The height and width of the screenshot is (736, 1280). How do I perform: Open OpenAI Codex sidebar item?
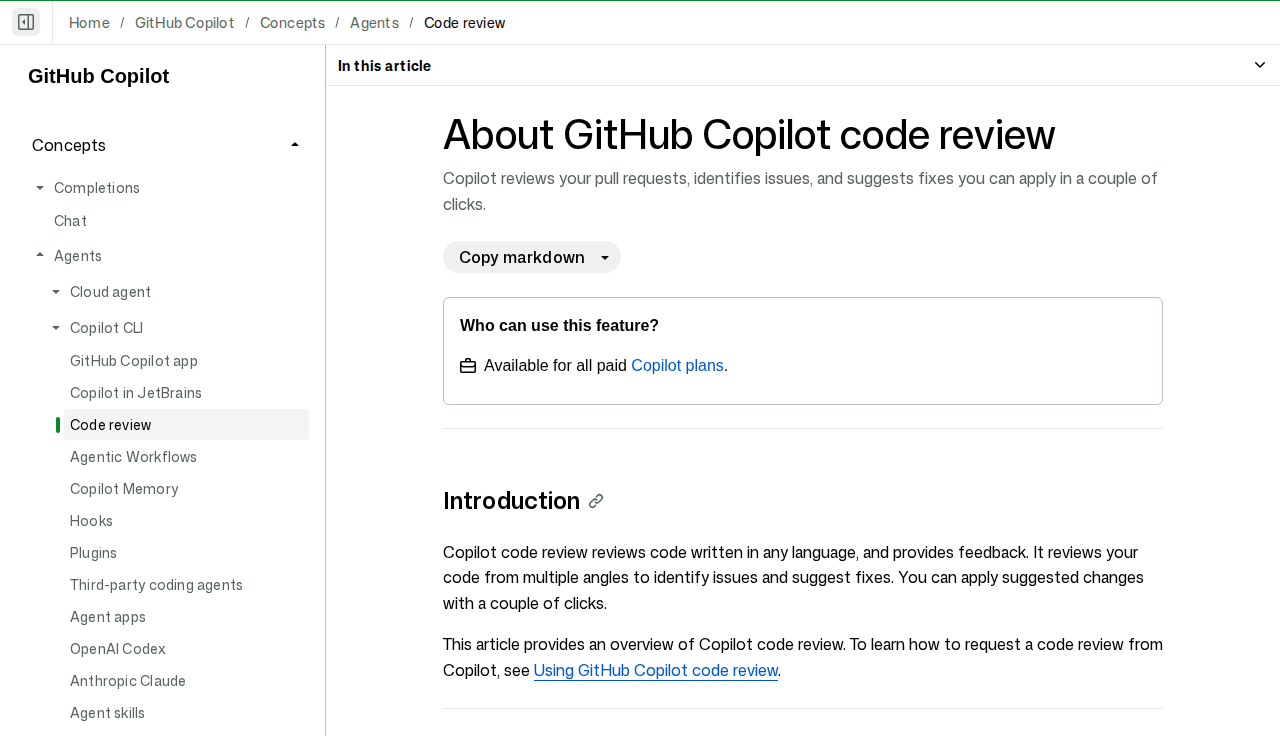118,649
